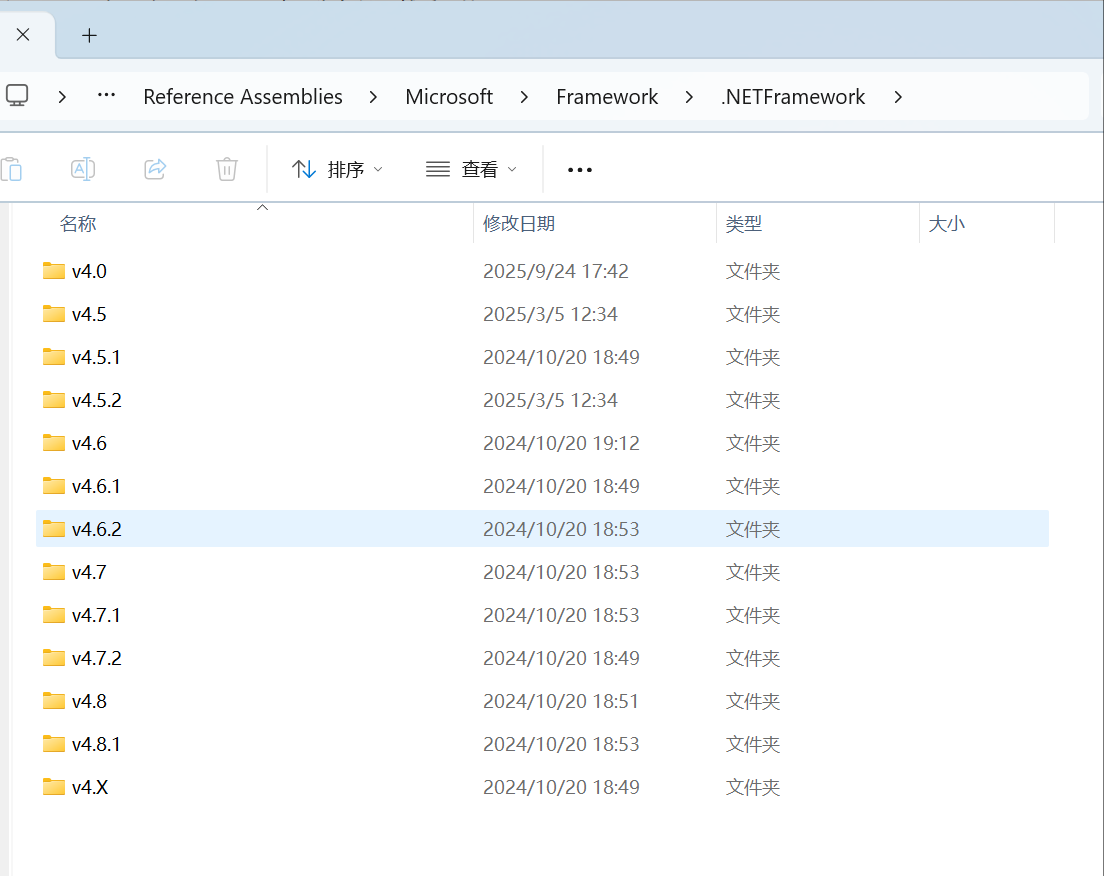Navigate to Microsoft breadcrumb
The image size is (1104, 876).
pos(449,96)
